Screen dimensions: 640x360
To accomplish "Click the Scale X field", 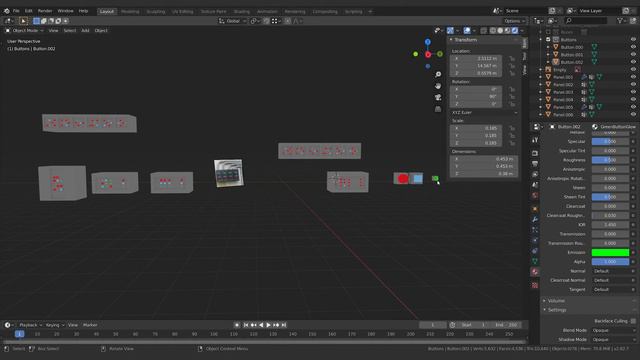I will coord(476,128).
